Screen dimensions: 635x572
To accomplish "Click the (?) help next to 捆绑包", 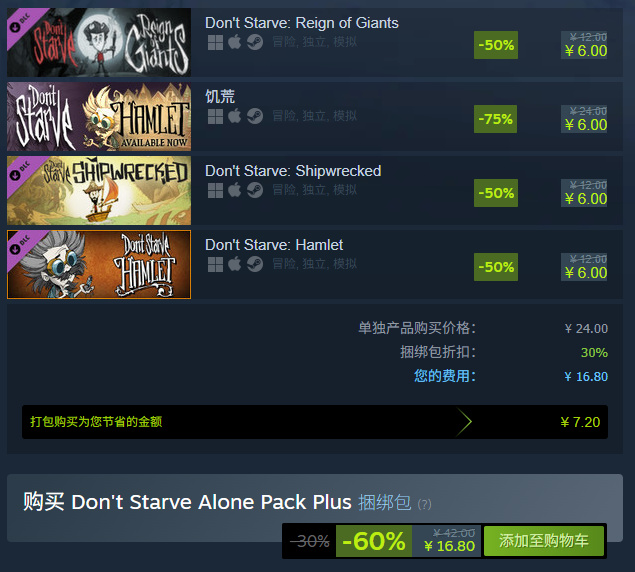I will [x=424, y=504].
